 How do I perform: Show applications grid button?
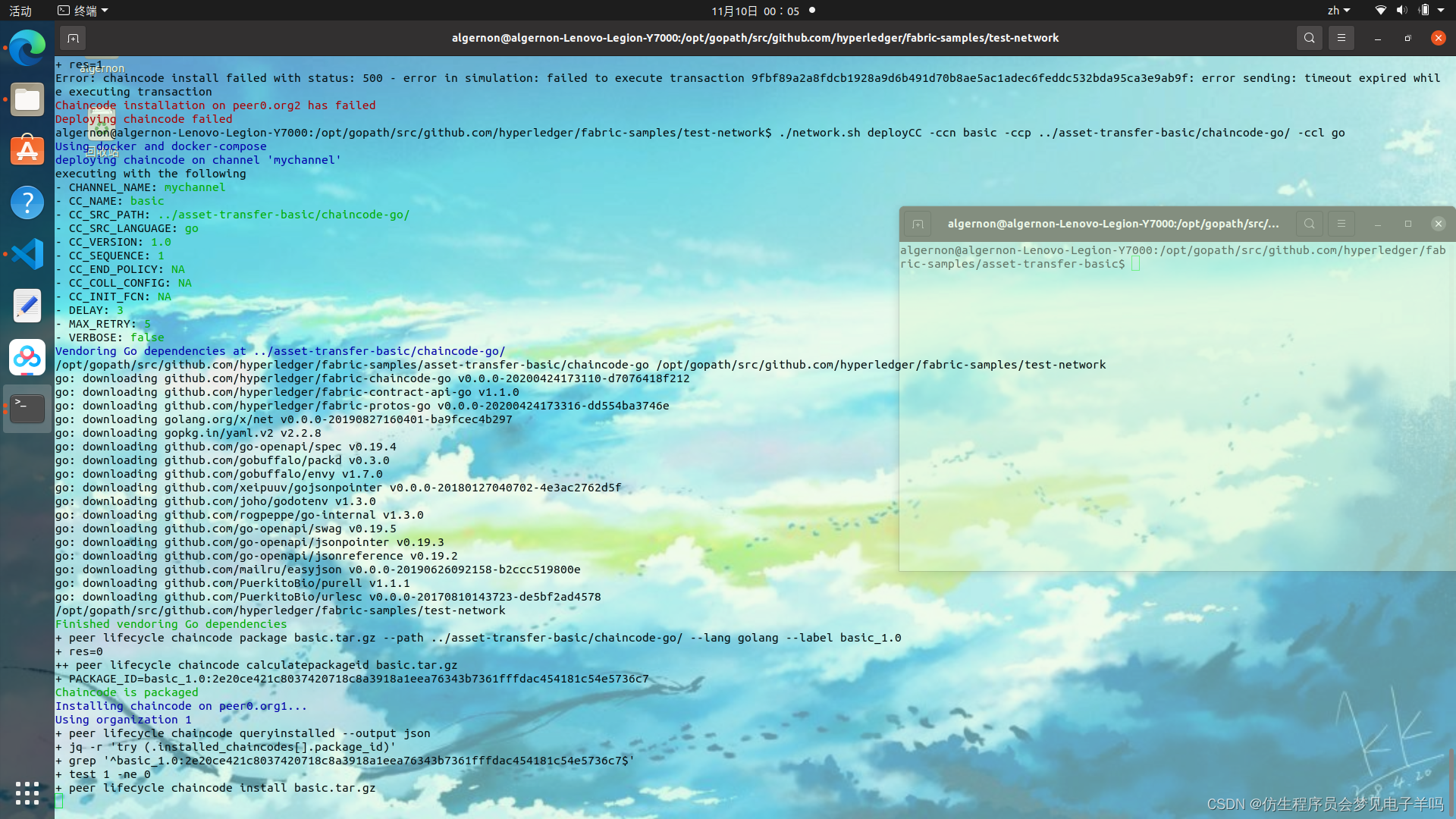point(27,793)
